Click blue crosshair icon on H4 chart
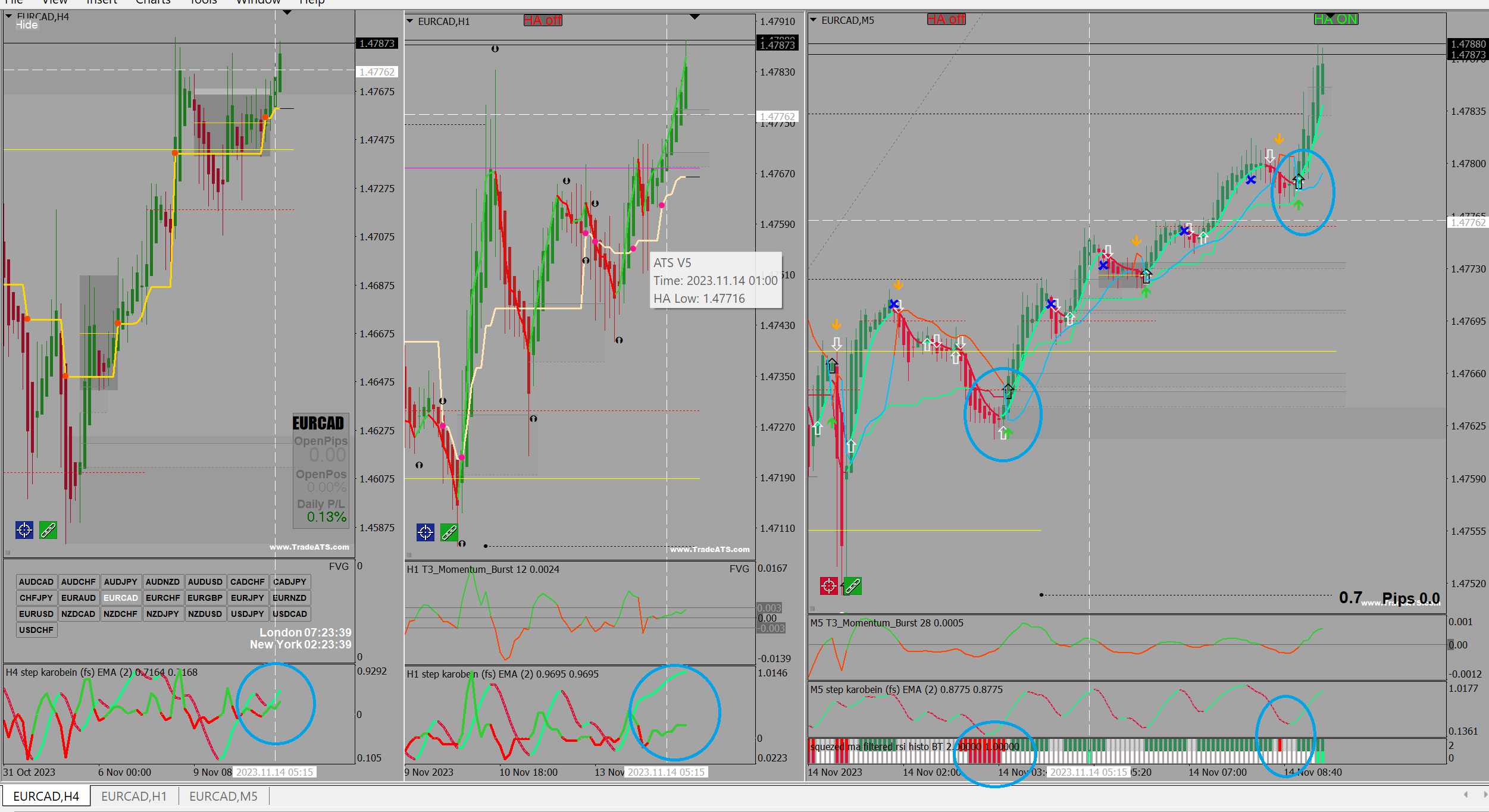1489x812 pixels. pyautogui.click(x=24, y=529)
